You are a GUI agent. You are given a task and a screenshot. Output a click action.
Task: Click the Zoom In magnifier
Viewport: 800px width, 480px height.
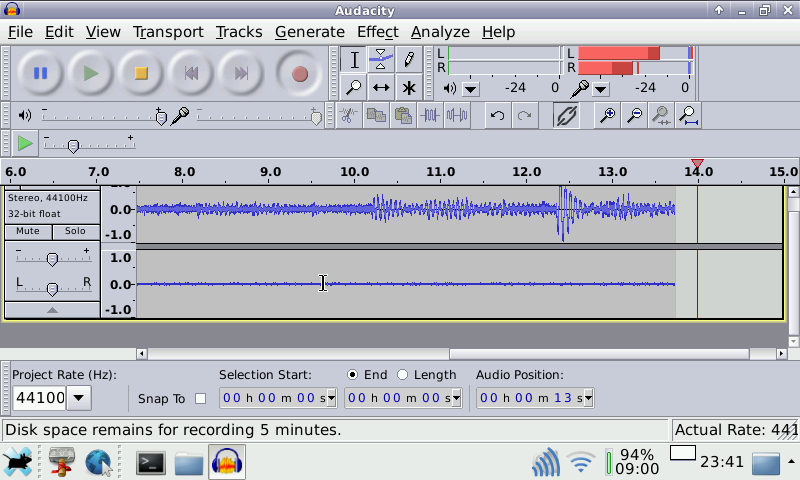[607, 116]
